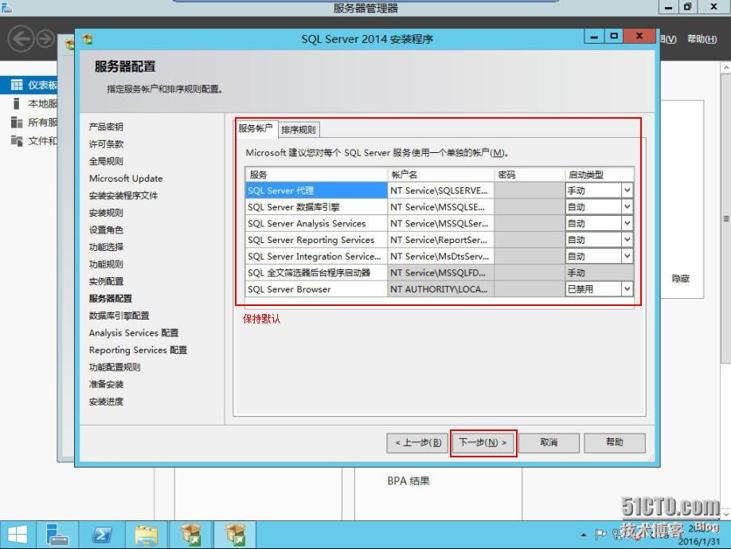
Task: Click the 下一步(N) button
Action: point(483,442)
